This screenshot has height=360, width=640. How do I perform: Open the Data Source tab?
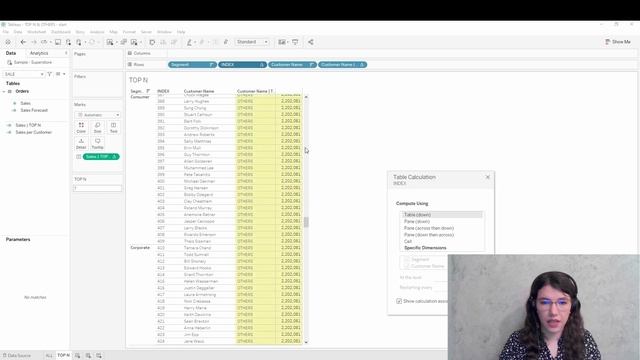click(17, 356)
